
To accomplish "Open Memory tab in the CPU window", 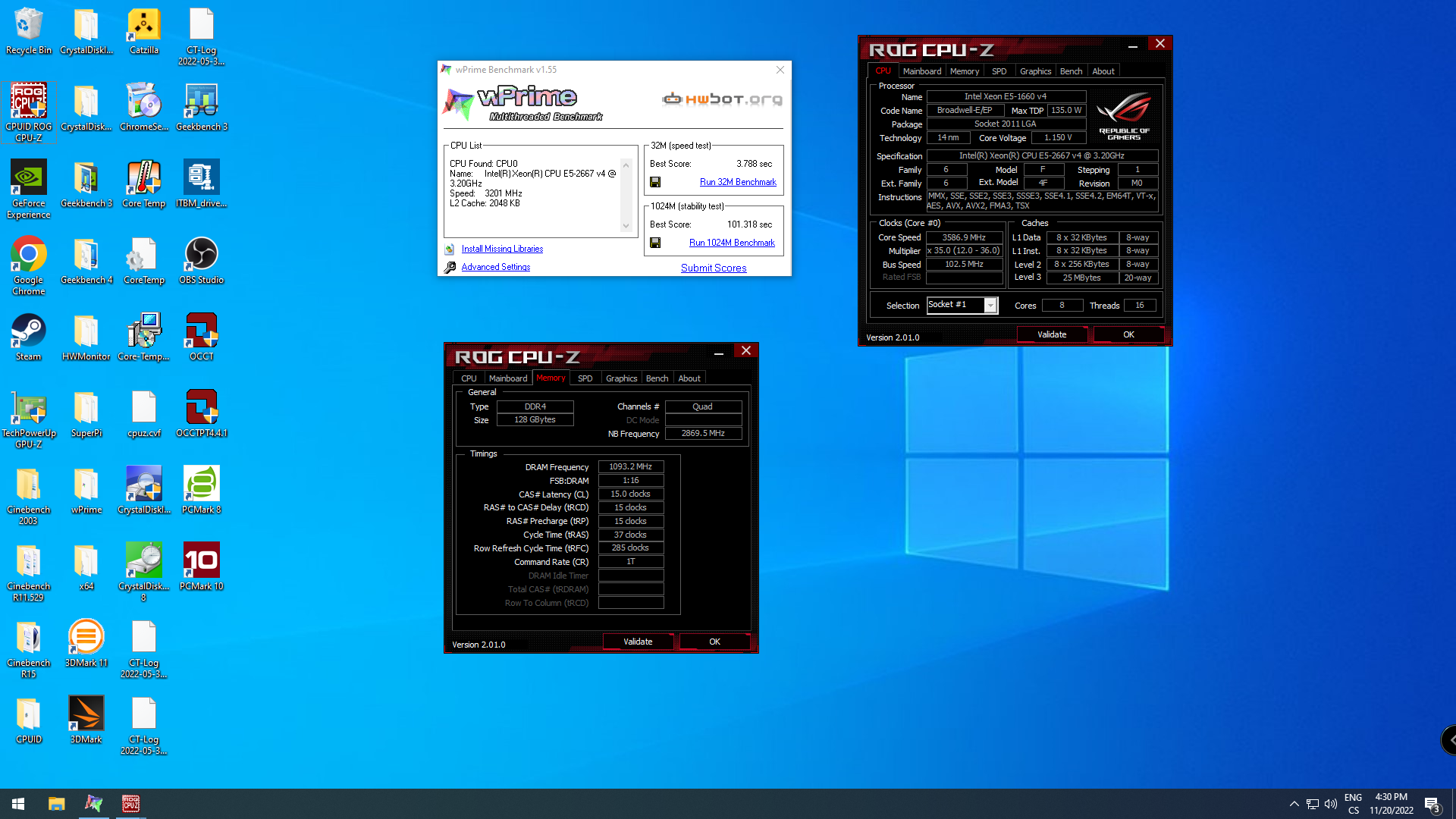I will (x=965, y=71).
